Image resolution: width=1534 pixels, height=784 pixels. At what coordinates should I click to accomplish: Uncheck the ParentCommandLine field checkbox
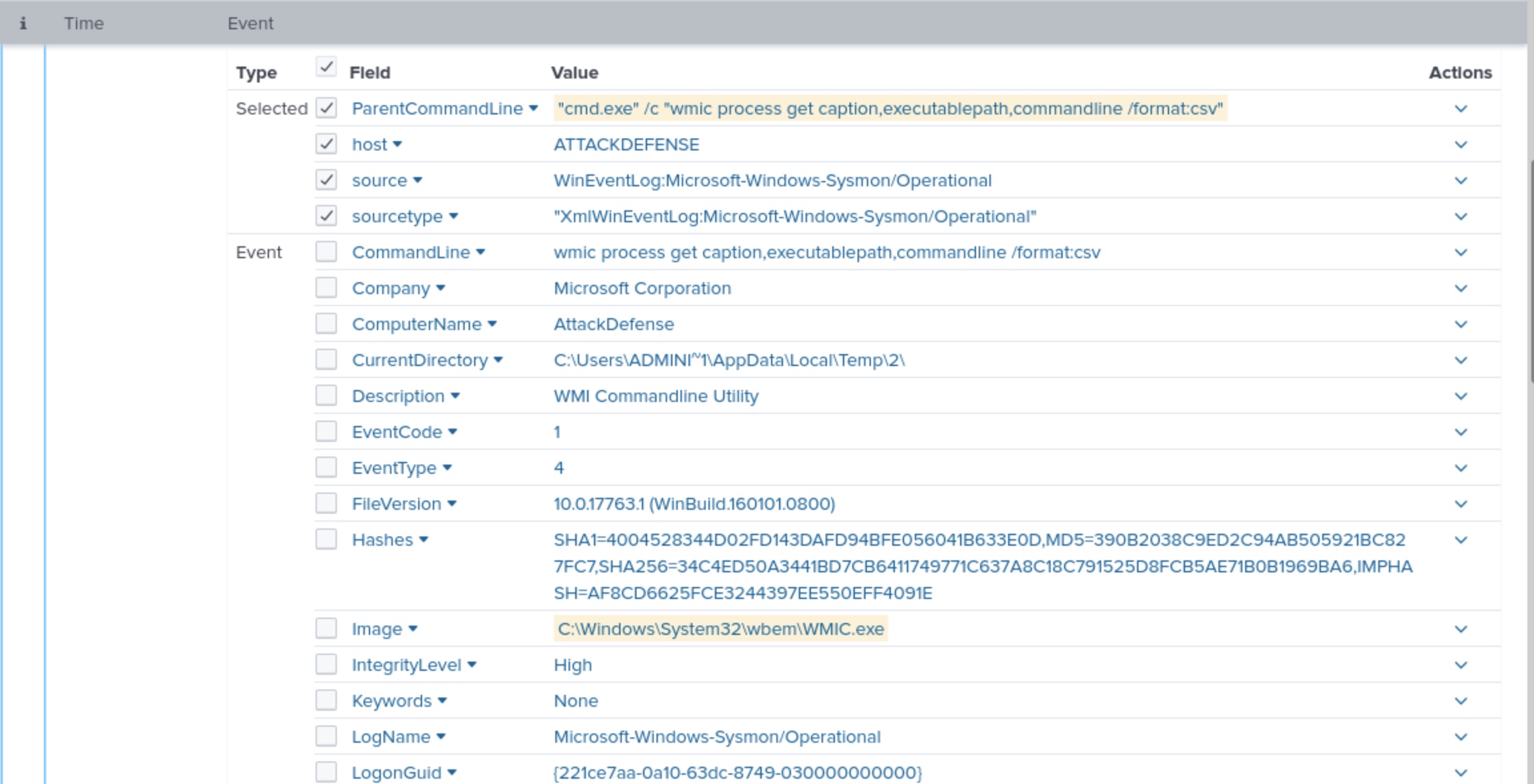326,108
